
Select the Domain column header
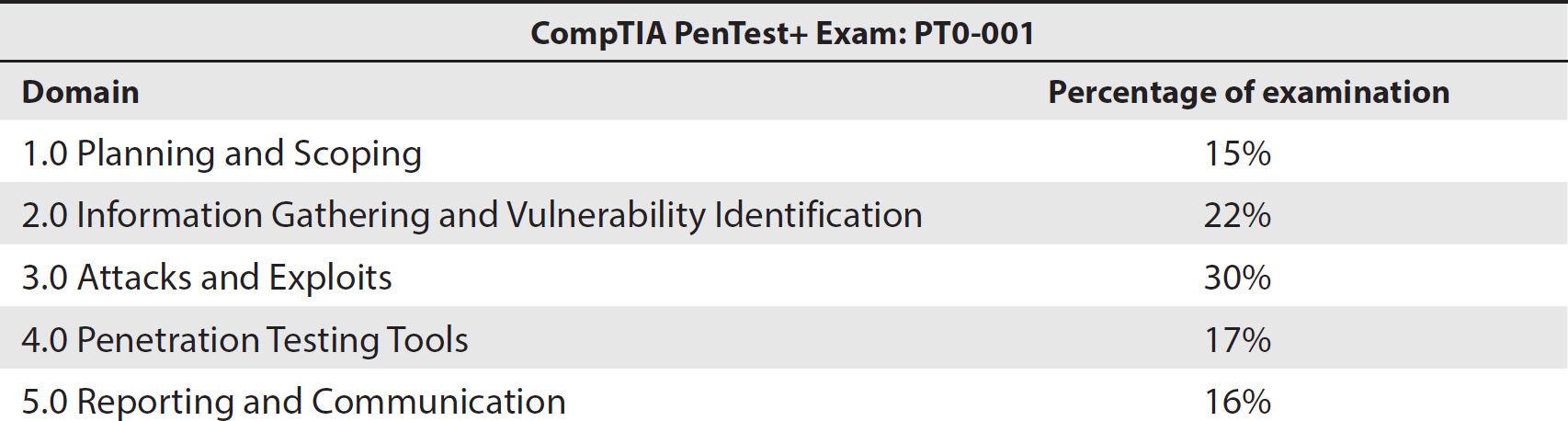pyautogui.click(x=80, y=92)
